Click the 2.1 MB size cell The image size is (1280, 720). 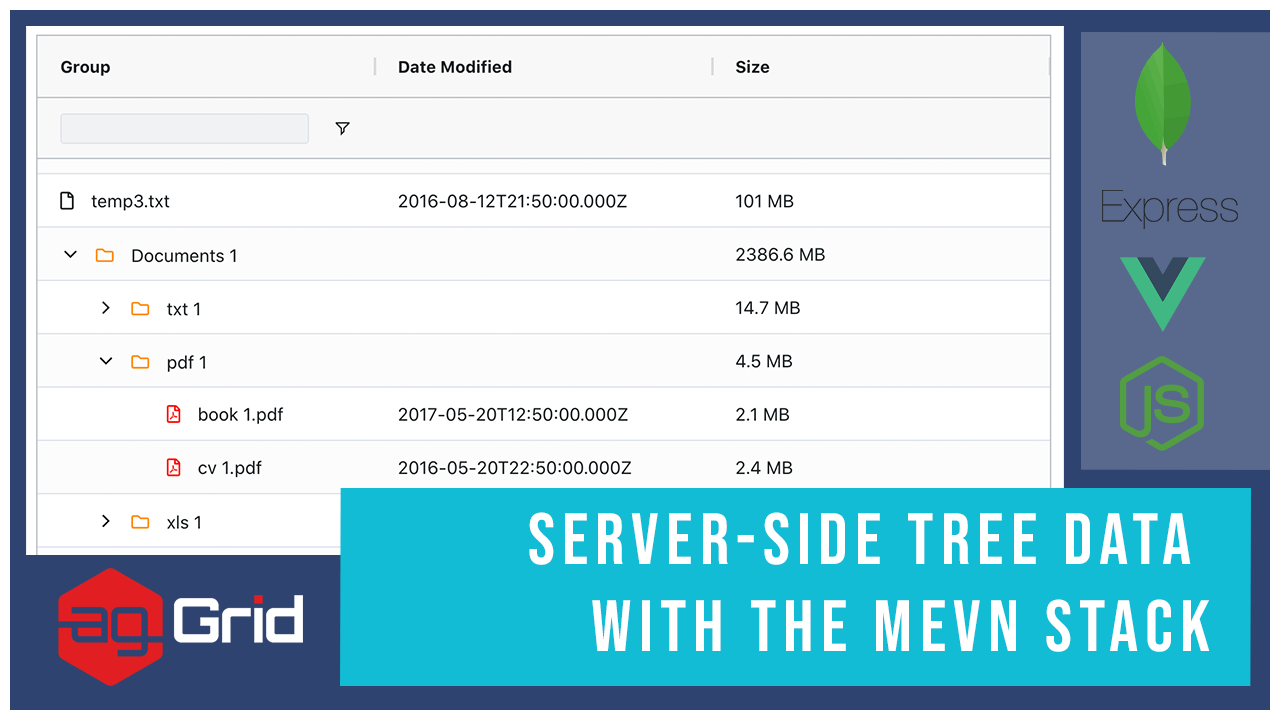click(x=762, y=414)
